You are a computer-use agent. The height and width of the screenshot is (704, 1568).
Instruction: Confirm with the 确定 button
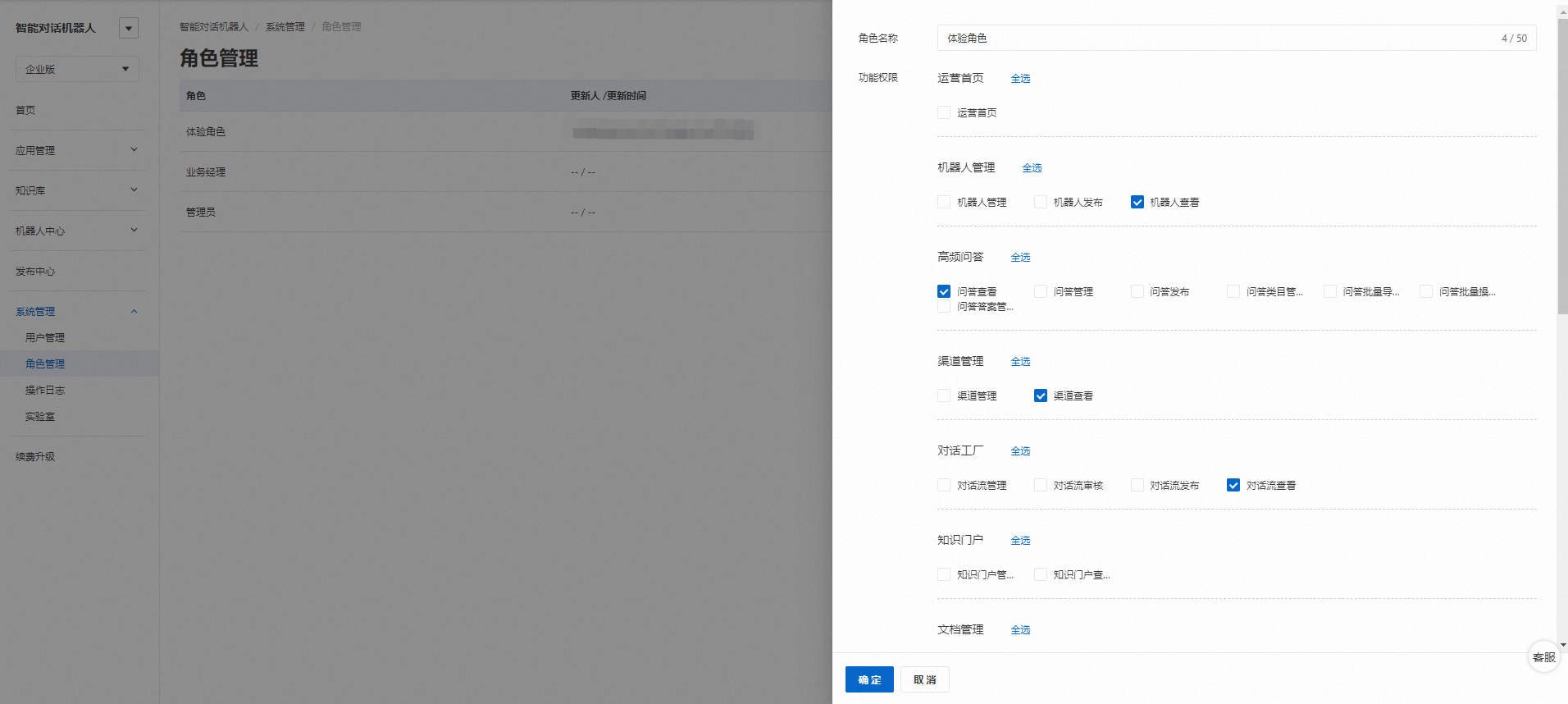(x=869, y=679)
